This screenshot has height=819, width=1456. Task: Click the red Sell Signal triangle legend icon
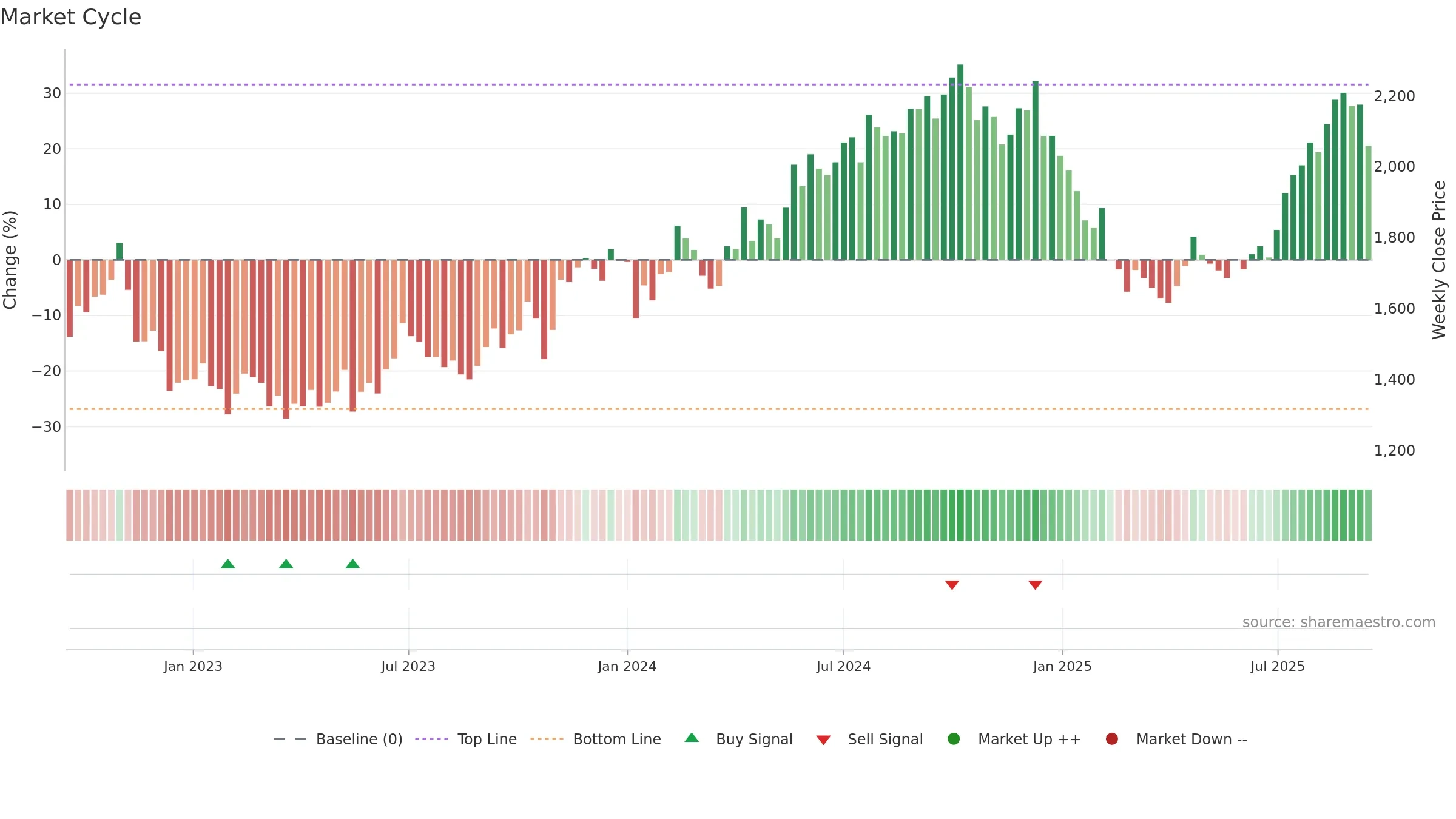click(x=823, y=740)
